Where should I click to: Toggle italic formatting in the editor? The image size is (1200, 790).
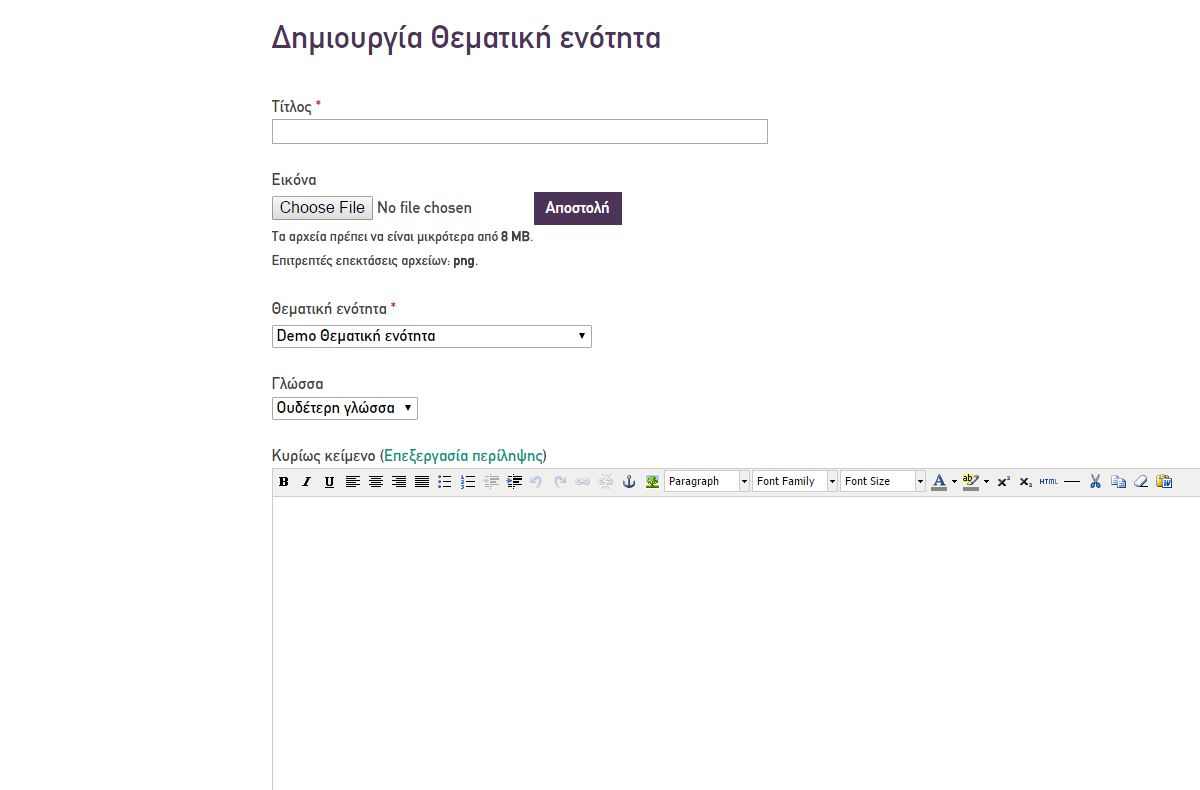tap(306, 482)
